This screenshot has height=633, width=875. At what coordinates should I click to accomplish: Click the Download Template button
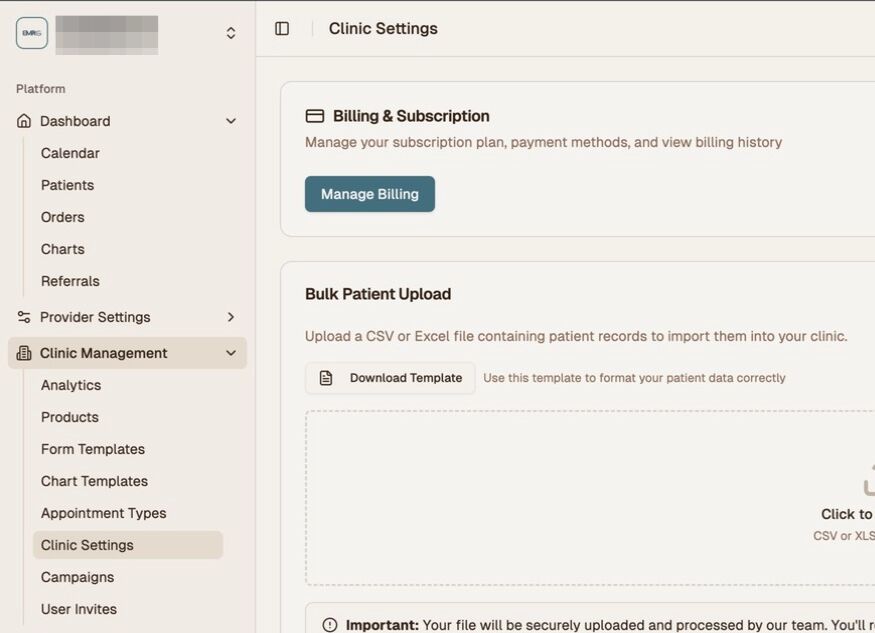(390, 378)
